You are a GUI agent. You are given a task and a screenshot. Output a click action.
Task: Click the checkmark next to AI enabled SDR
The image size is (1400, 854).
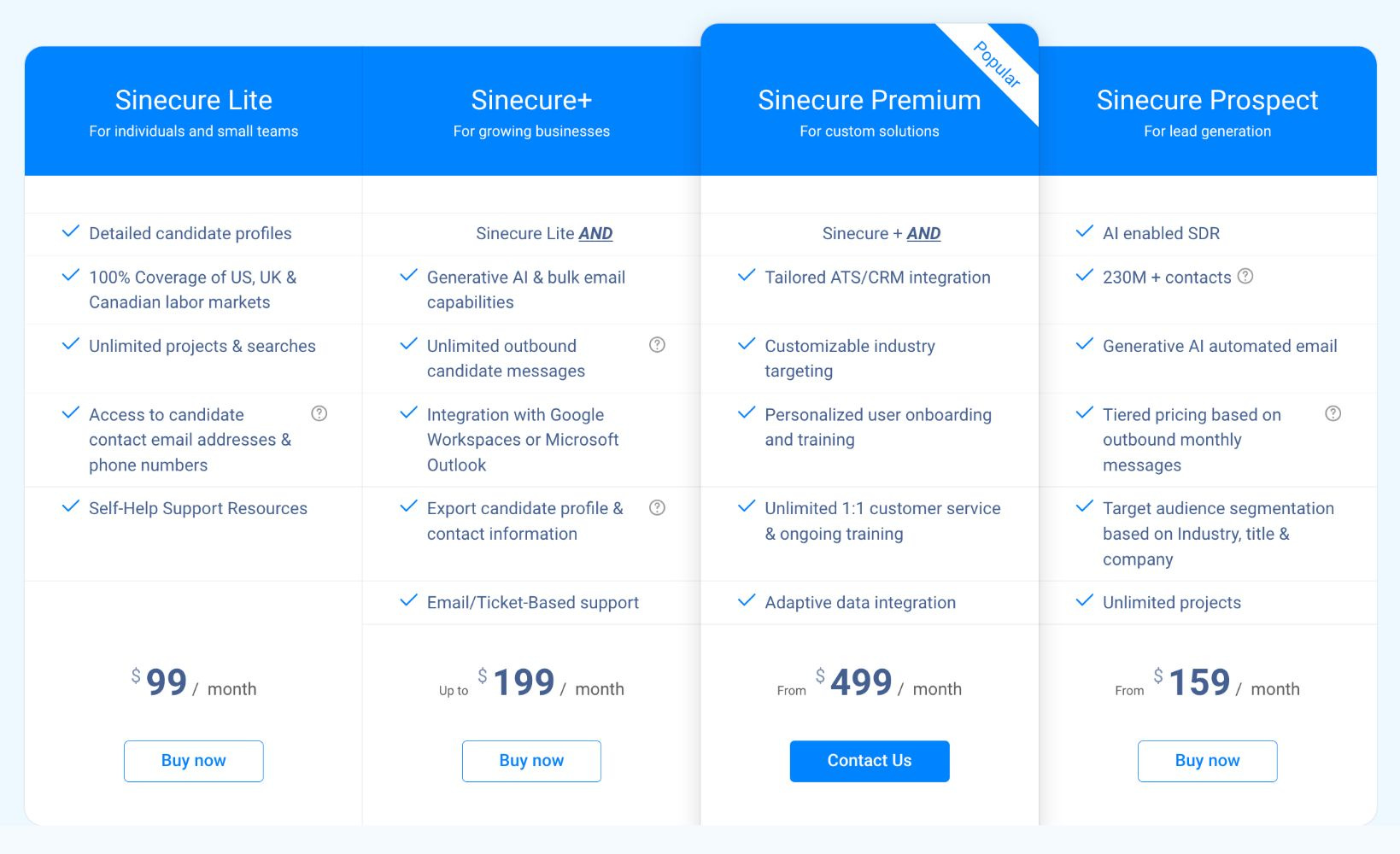point(1086,231)
